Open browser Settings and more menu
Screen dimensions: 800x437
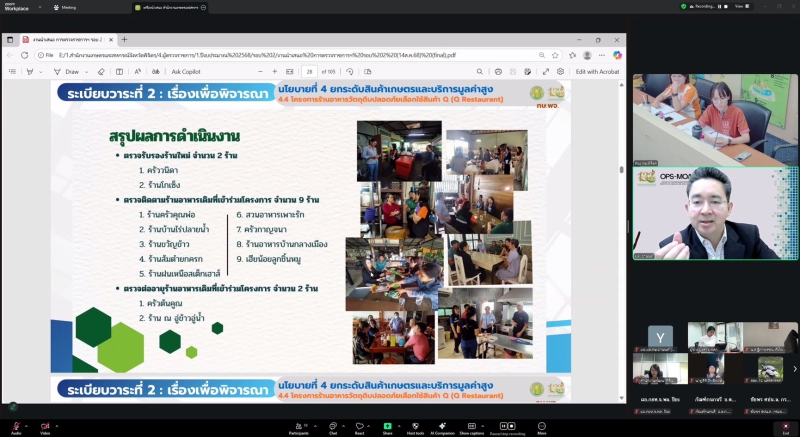point(602,55)
